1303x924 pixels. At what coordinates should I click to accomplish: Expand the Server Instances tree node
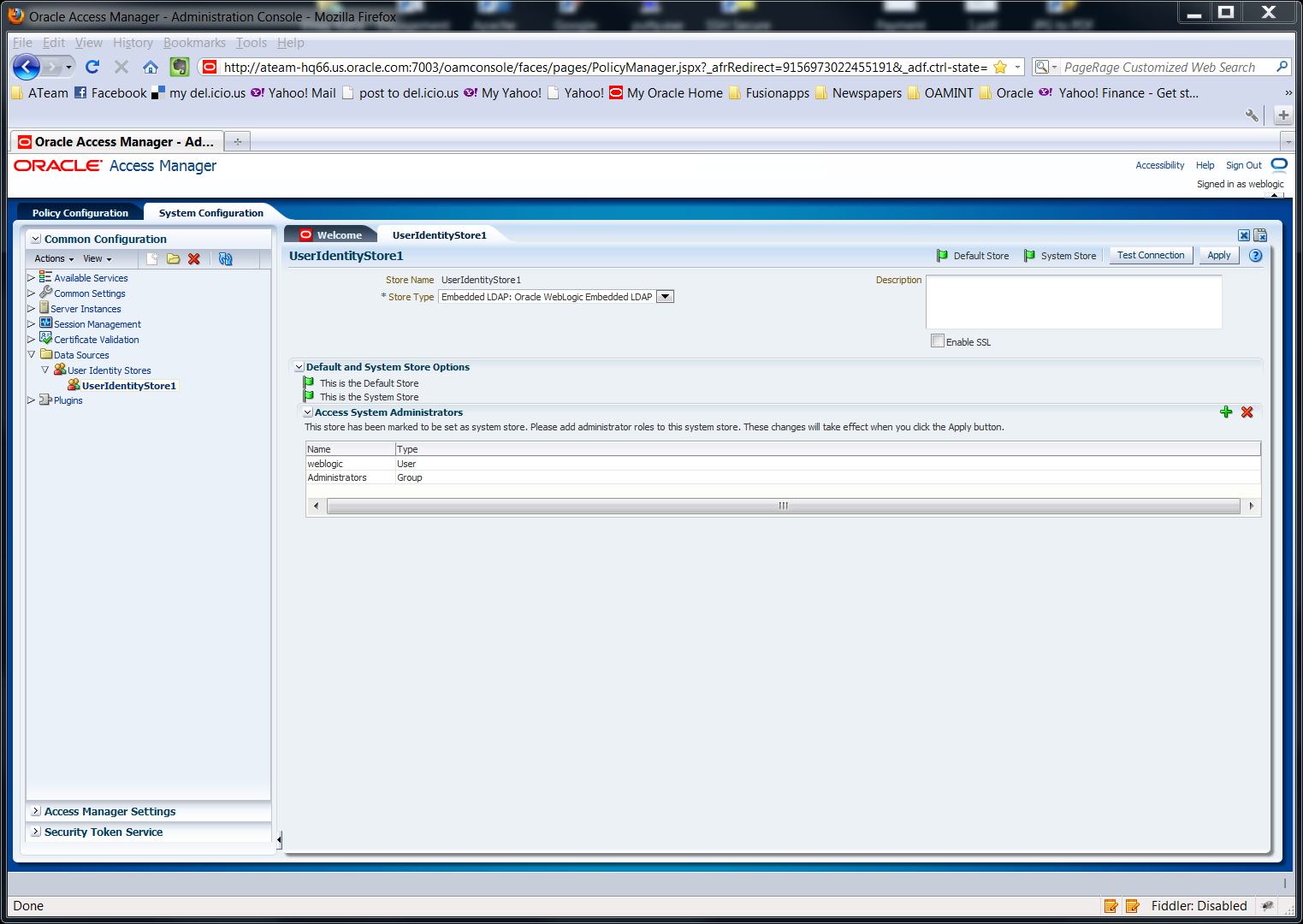[x=32, y=309]
